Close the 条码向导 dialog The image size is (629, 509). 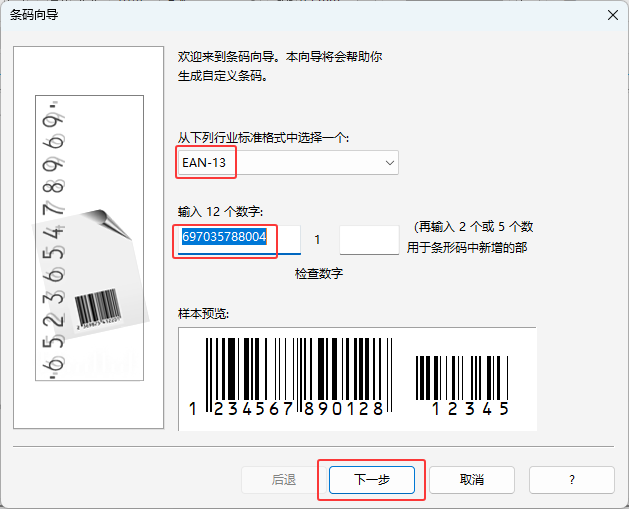(x=613, y=15)
